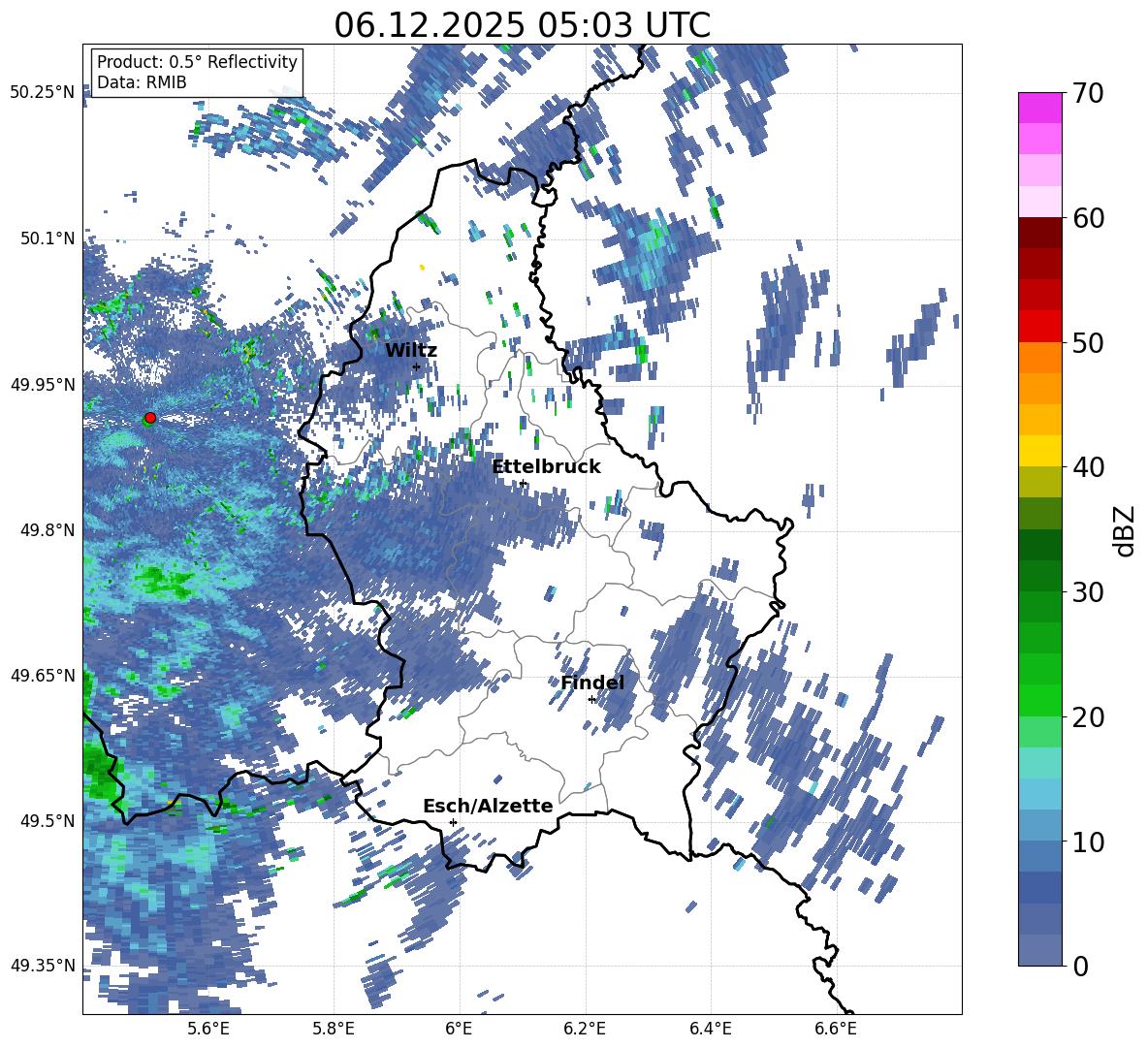1148x1048 pixels.
Task: Click the Data: RMIB text
Action: point(142,82)
